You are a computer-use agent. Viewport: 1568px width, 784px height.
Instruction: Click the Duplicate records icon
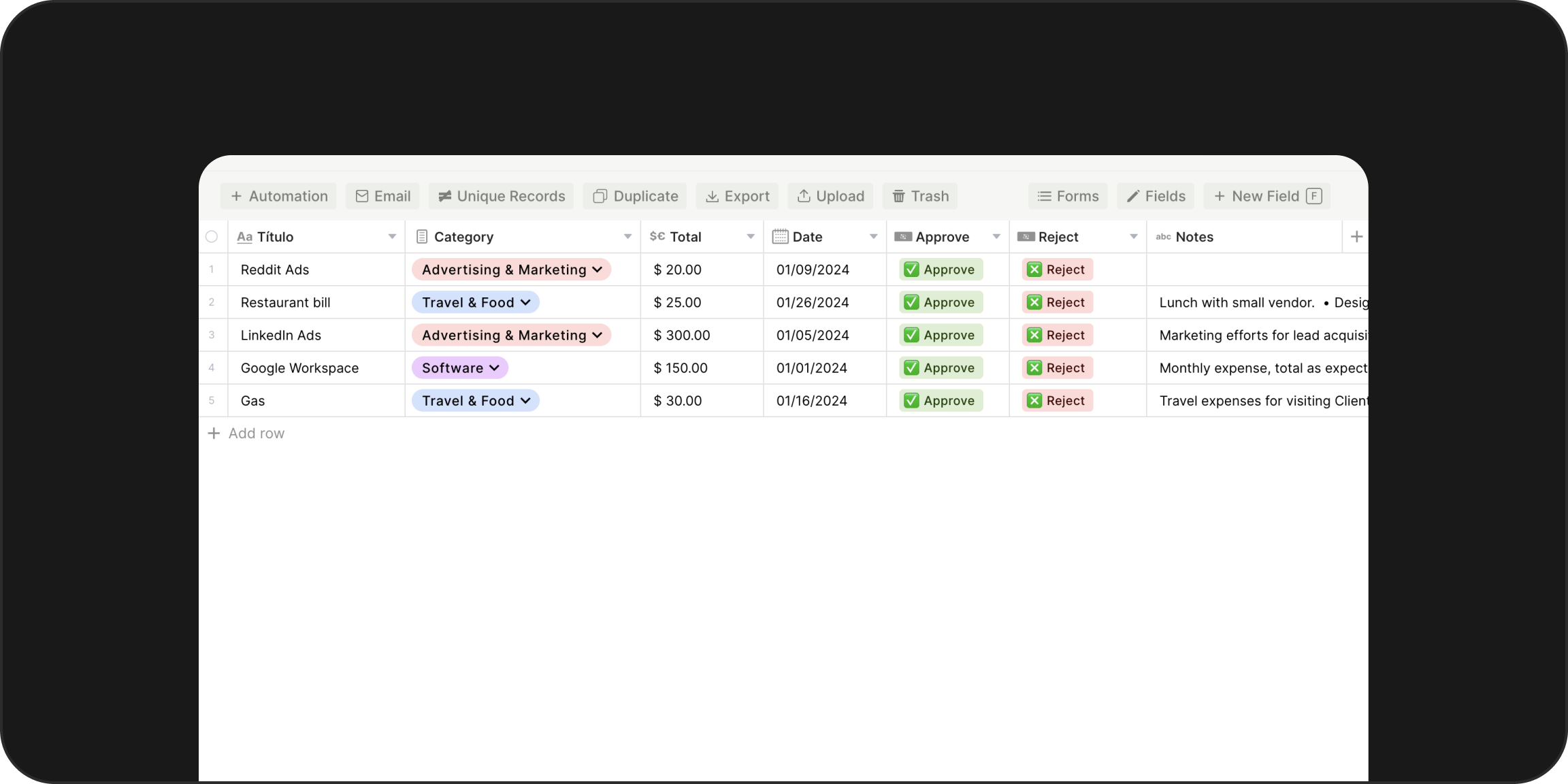coord(600,196)
